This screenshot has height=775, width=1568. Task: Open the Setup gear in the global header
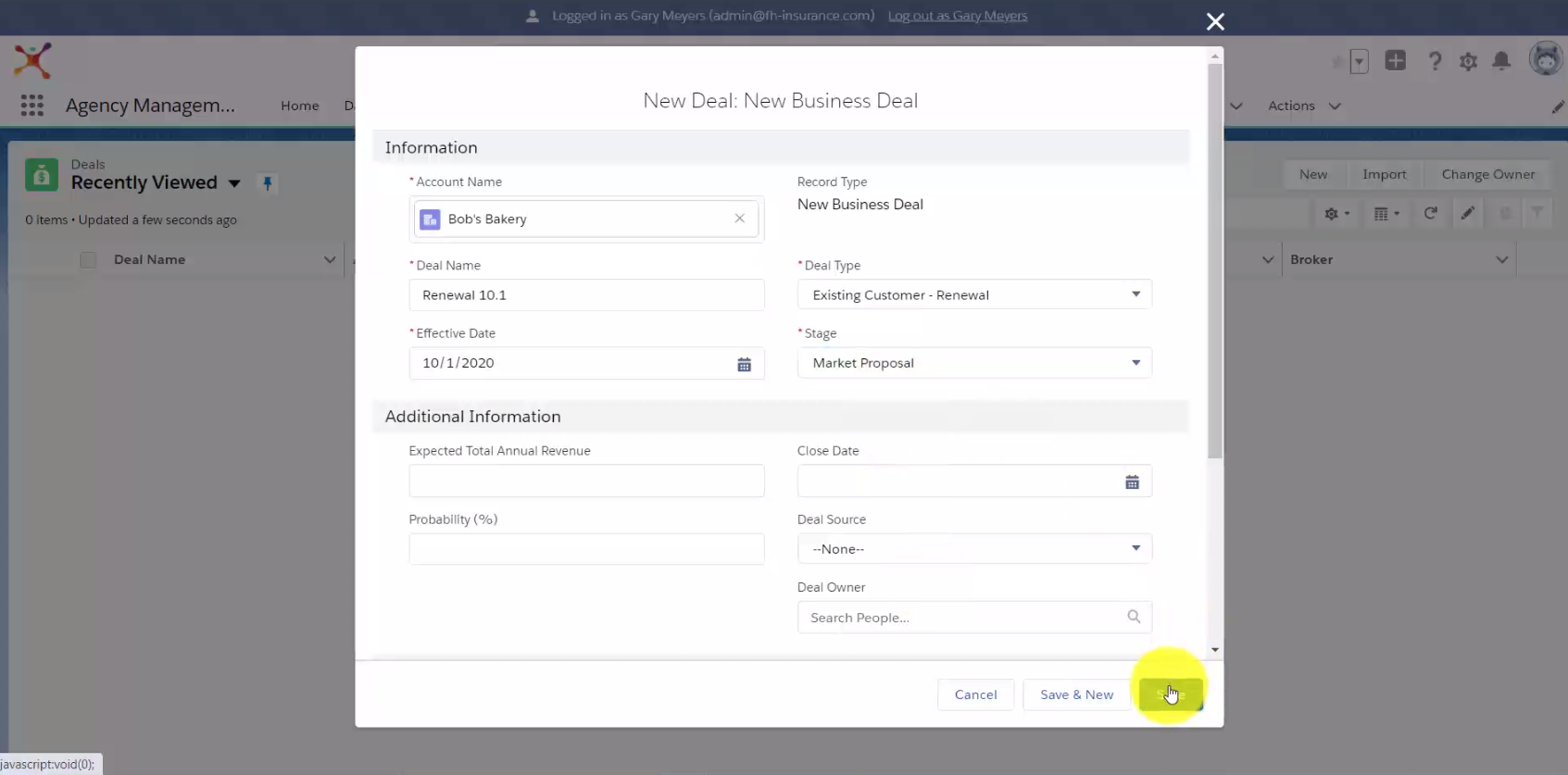pos(1468,62)
